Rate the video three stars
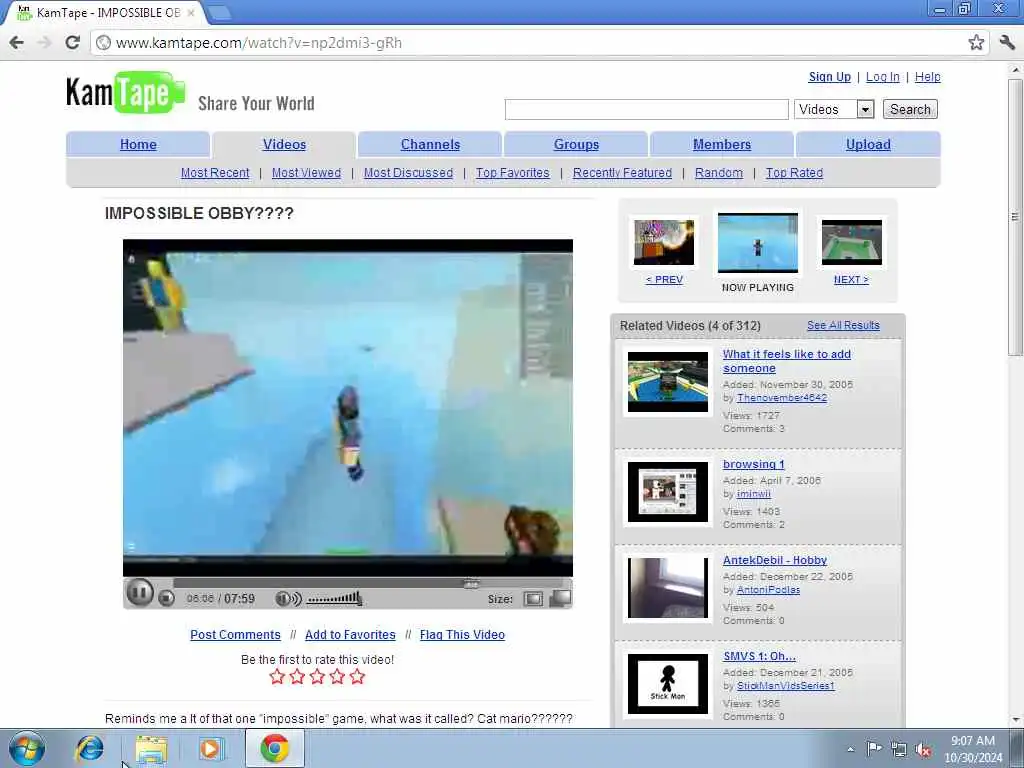The width and height of the screenshot is (1024, 768). pyautogui.click(x=317, y=677)
